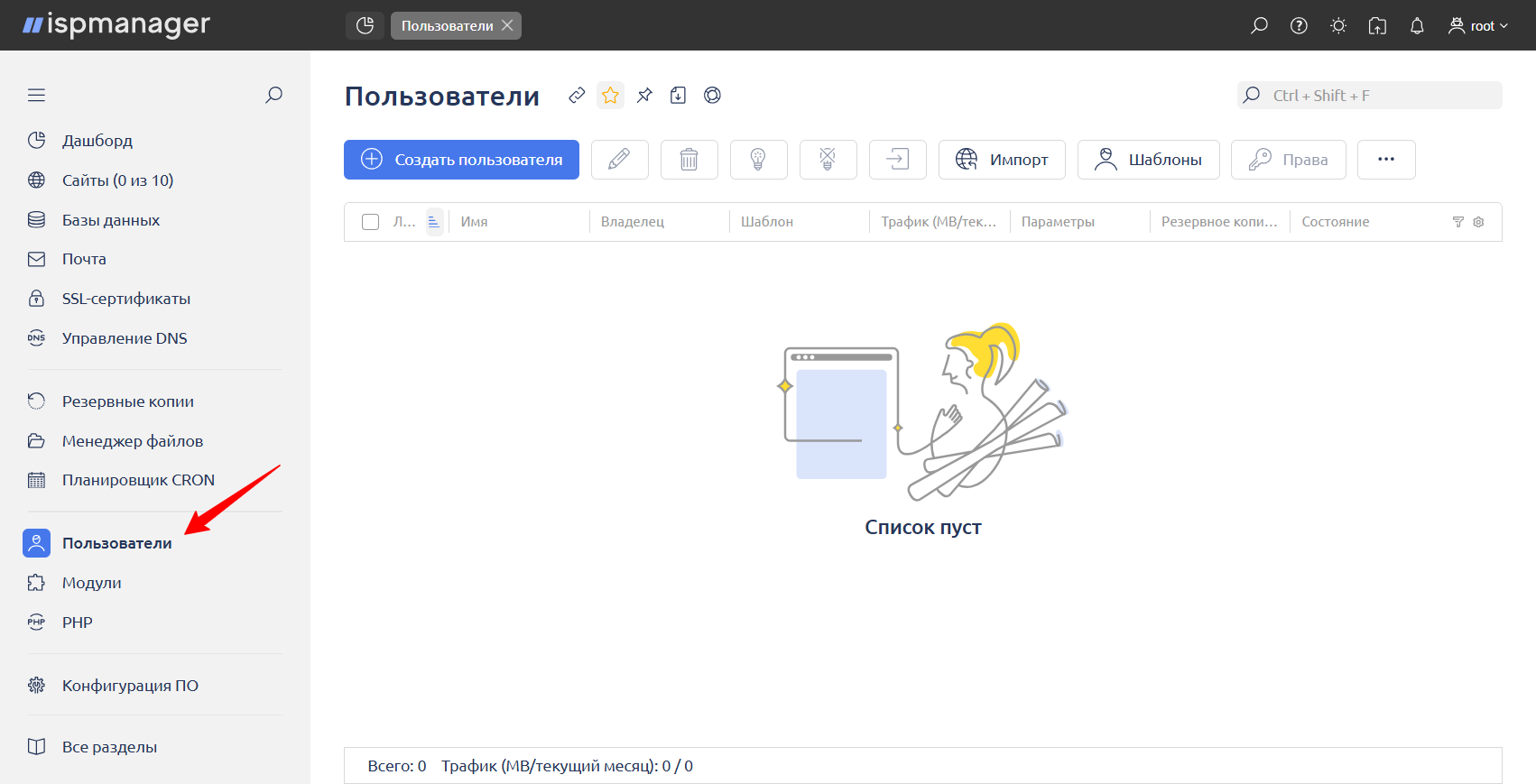Close the Пользователи tab

coord(508,25)
